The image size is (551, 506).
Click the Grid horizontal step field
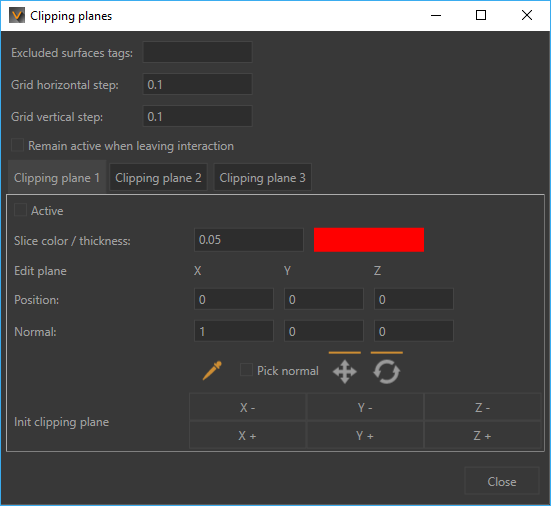point(197,84)
